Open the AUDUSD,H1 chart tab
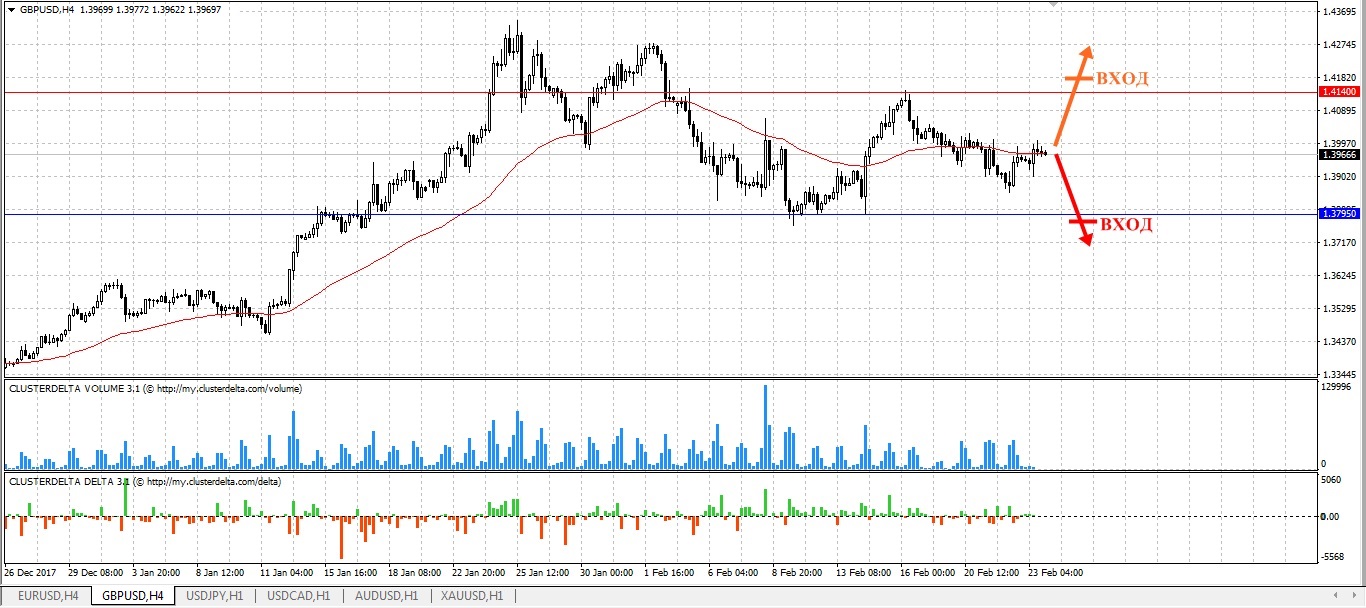Screen dimensions: 1366x608 pyautogui.click(x=385, y=596)
